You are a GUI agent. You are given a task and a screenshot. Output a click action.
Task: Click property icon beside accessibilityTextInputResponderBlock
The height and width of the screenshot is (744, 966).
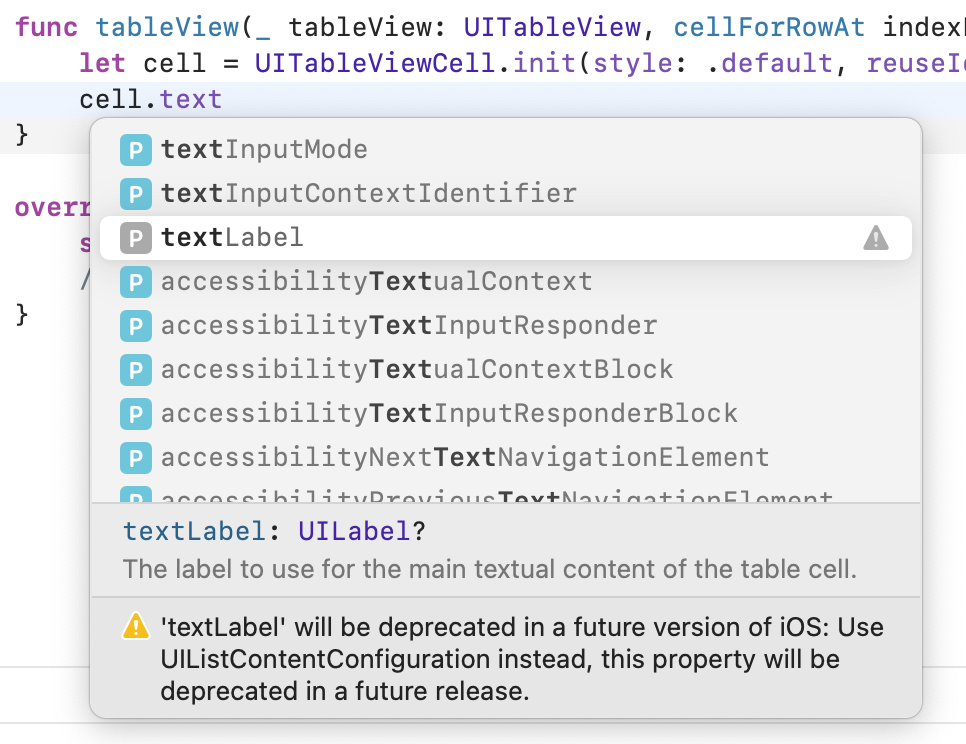pyautogui.click(x=136, y=414)
